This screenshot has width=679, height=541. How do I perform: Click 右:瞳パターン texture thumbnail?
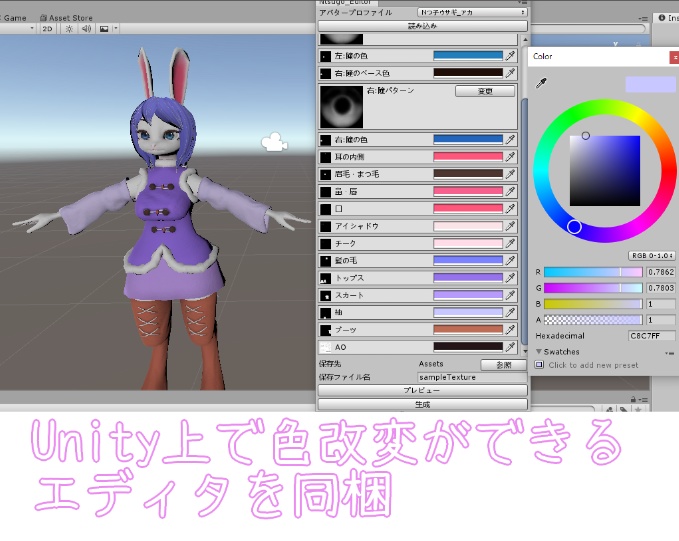(341, 107)
